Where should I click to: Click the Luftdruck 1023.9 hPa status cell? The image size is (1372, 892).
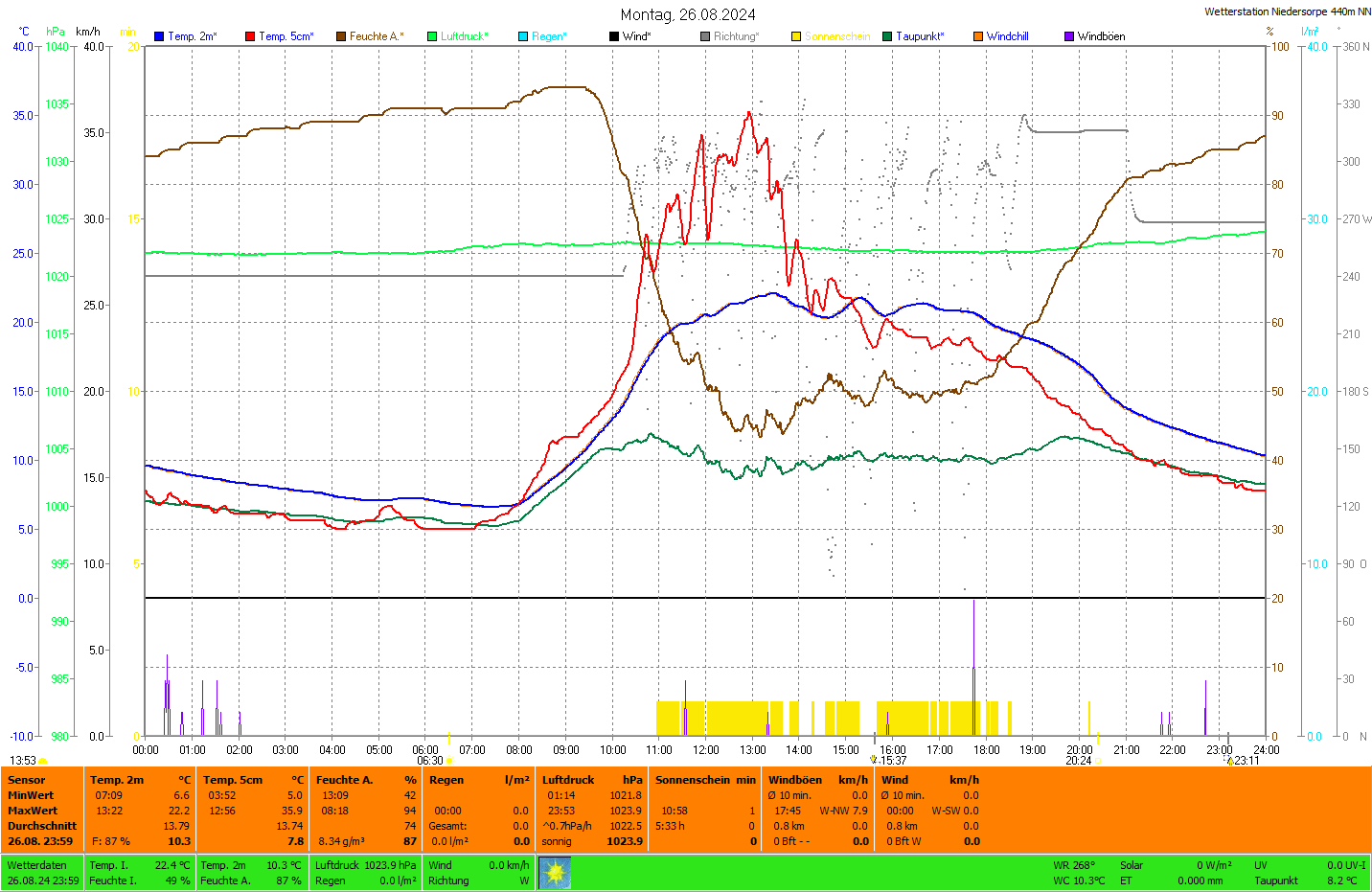pos(366,865)
